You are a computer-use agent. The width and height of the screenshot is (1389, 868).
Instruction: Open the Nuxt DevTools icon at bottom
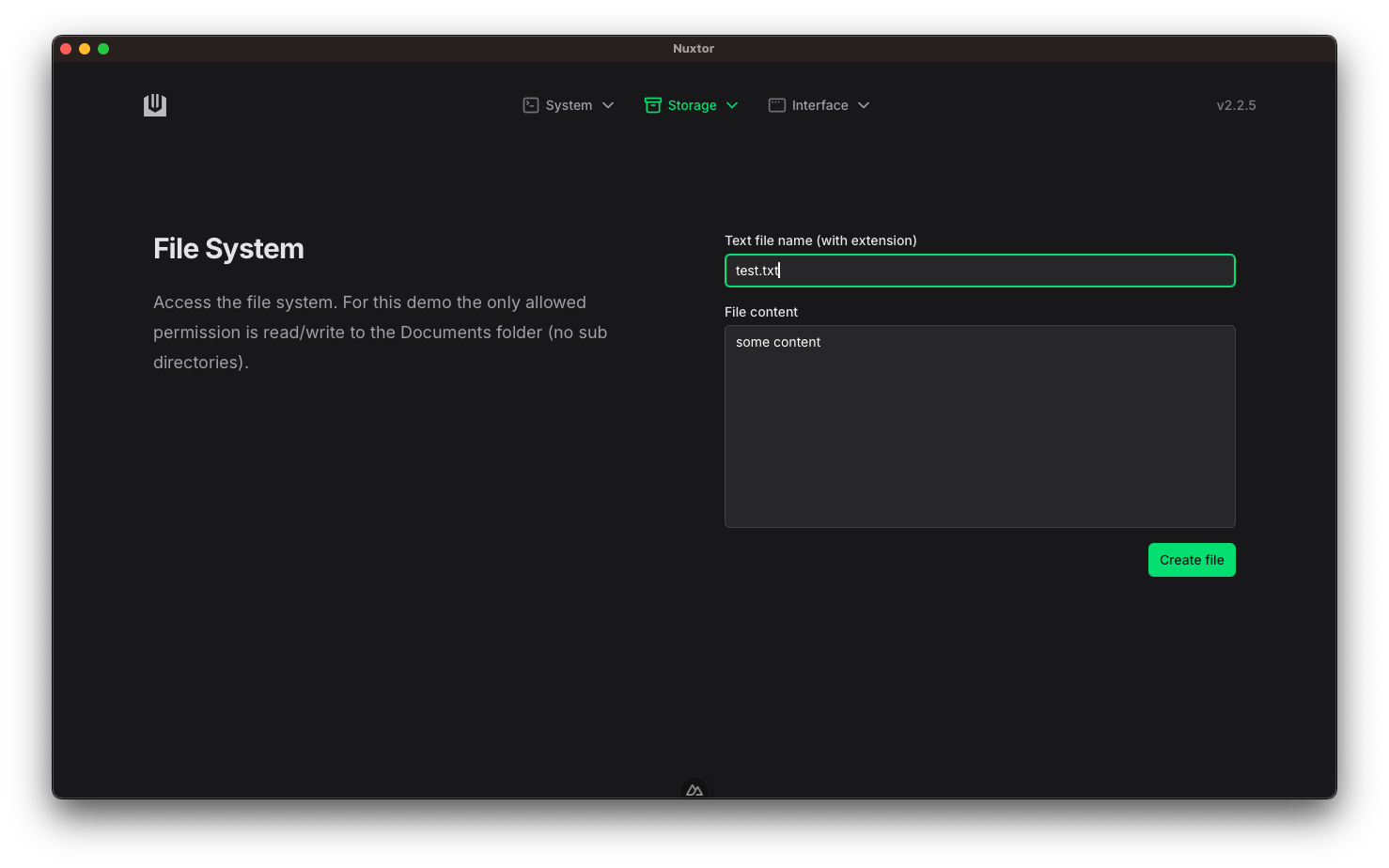tap(694, 790)
